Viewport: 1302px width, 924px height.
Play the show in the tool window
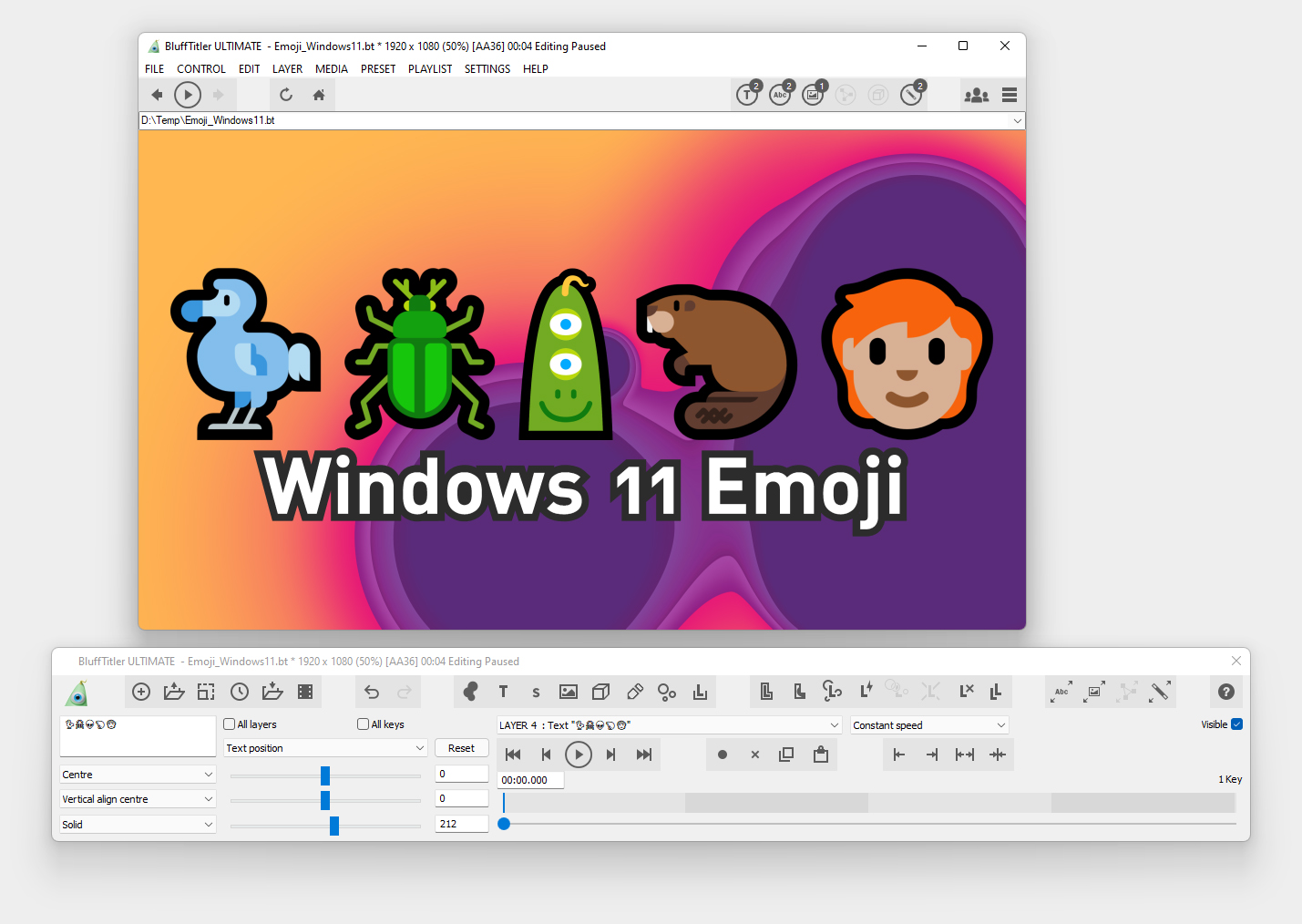pyautogui.click(x=579, y=755)
